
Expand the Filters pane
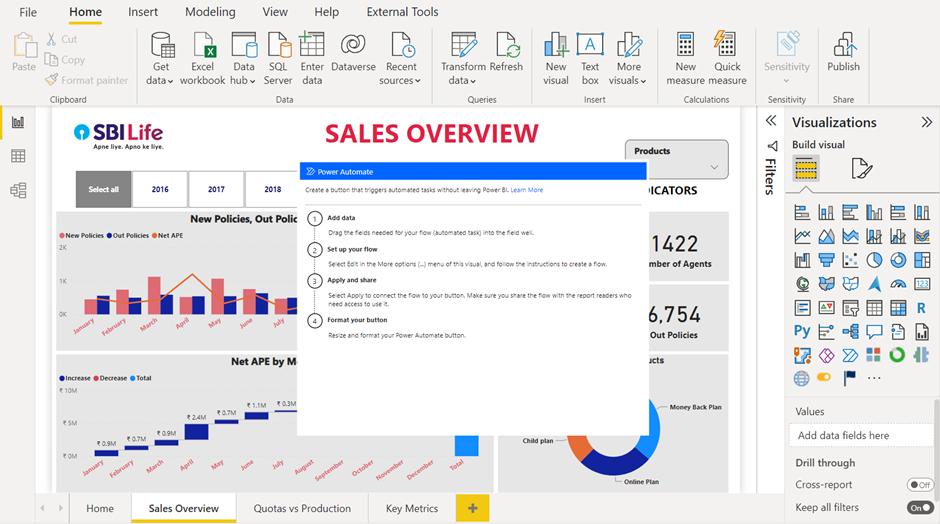click(771, 121)
